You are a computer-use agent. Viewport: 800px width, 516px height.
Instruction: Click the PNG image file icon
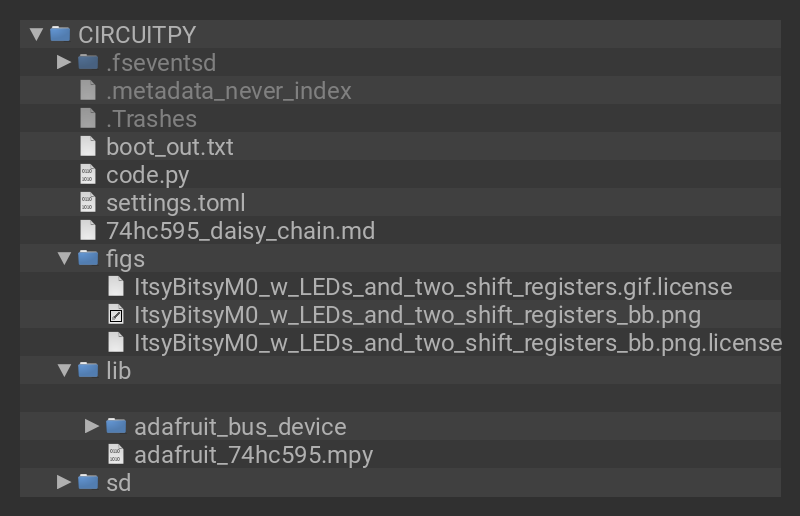click(x=116, y=315)
